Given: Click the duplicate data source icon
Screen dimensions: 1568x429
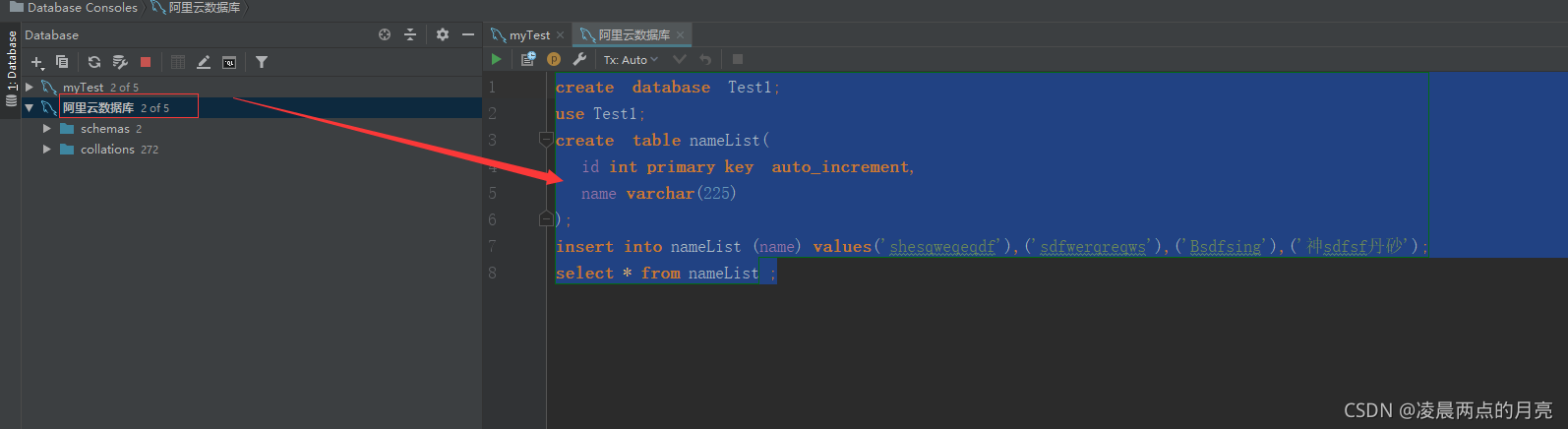Looking at the screenshot, I should [62, 62].
